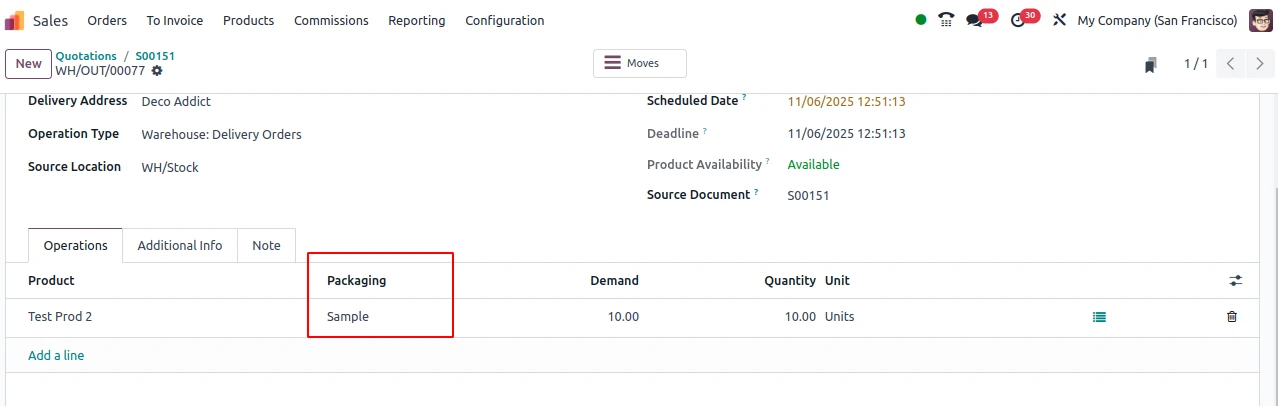The height and width of the screenshot is (406, 1278).
Task: Click the debug tools wrench icon
Action: point(1060,20)
